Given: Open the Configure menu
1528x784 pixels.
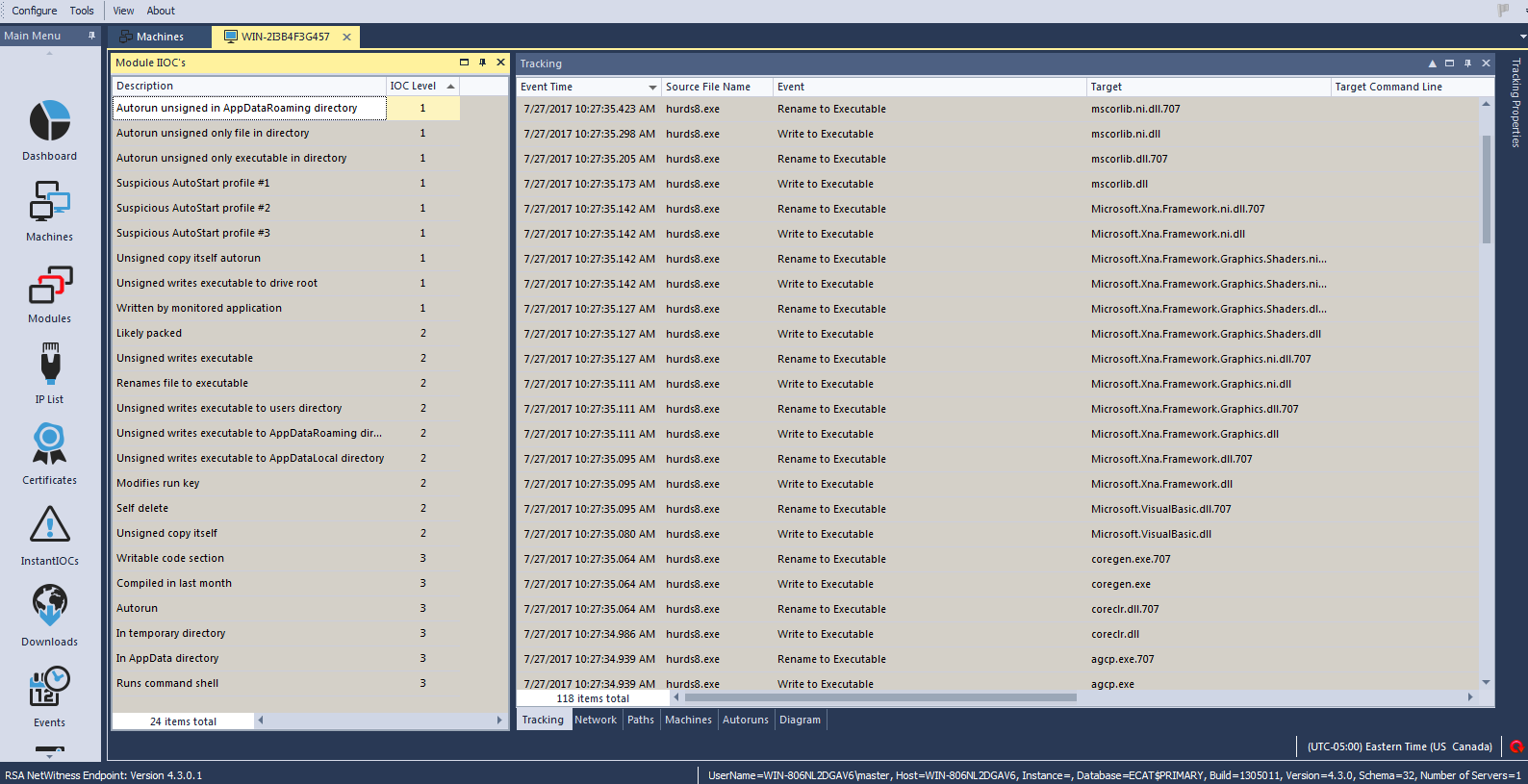Looking at the screenshot, I should pyautogui.click(x=35, y=11).
